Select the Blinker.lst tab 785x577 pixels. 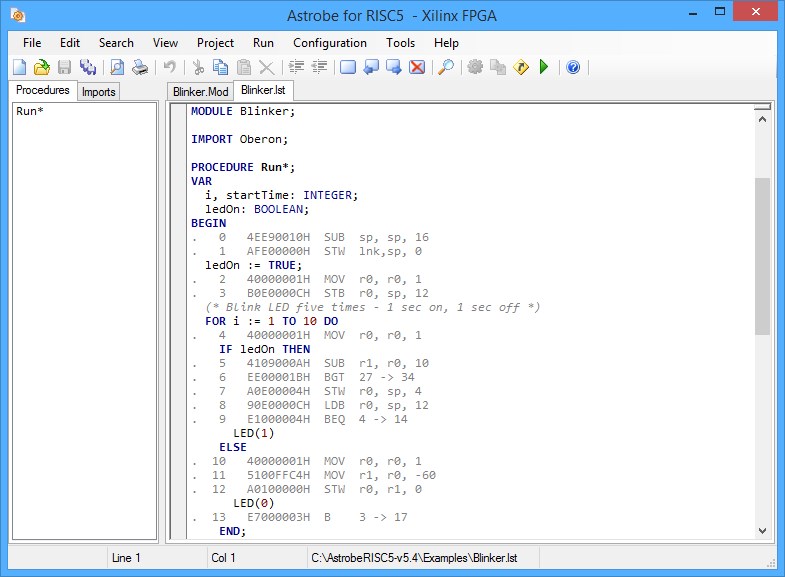pyautogui.click(x=263, y=90)
